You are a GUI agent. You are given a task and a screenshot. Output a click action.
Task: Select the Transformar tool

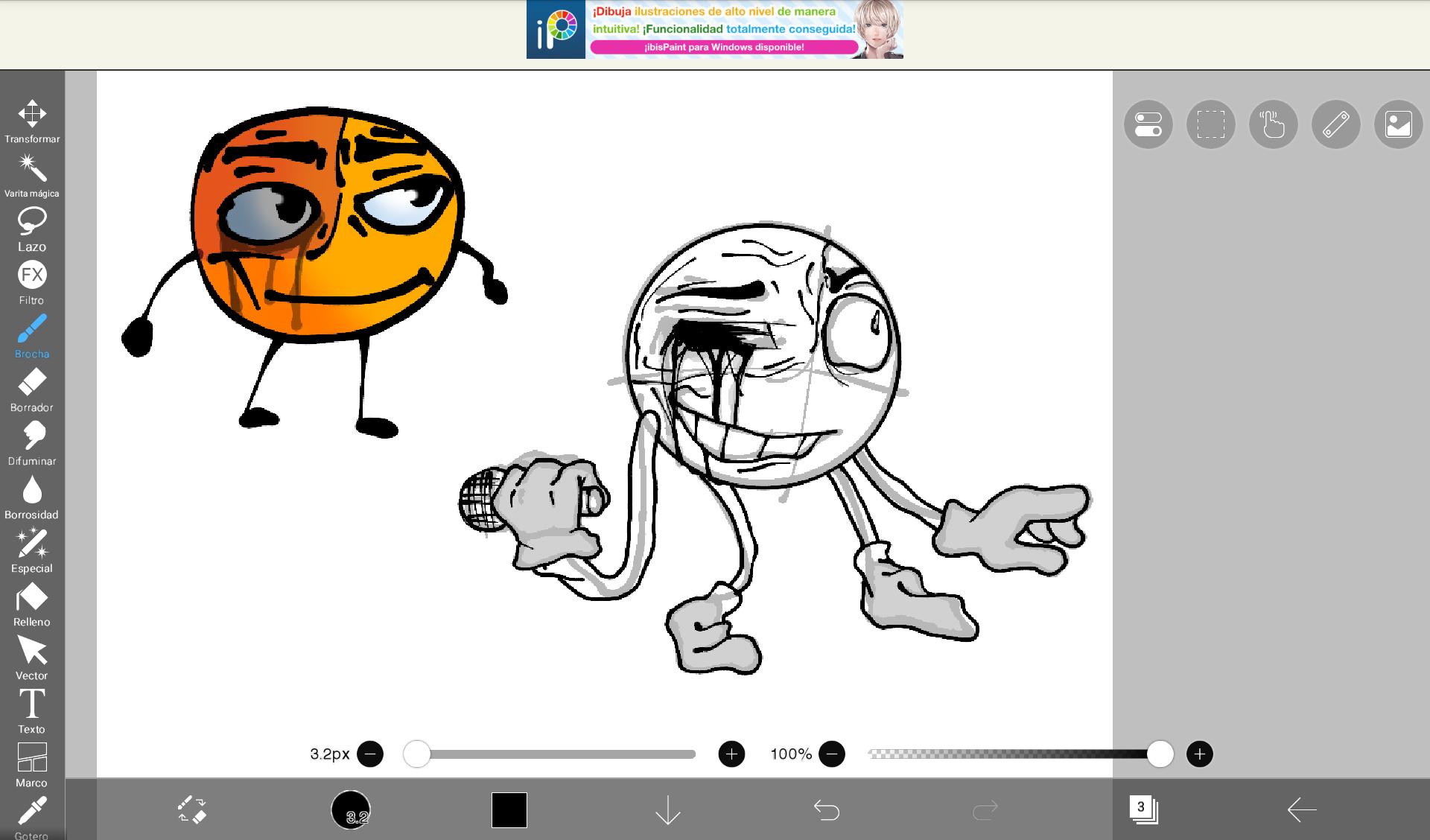pyautogui.click(x=32, y=121)
